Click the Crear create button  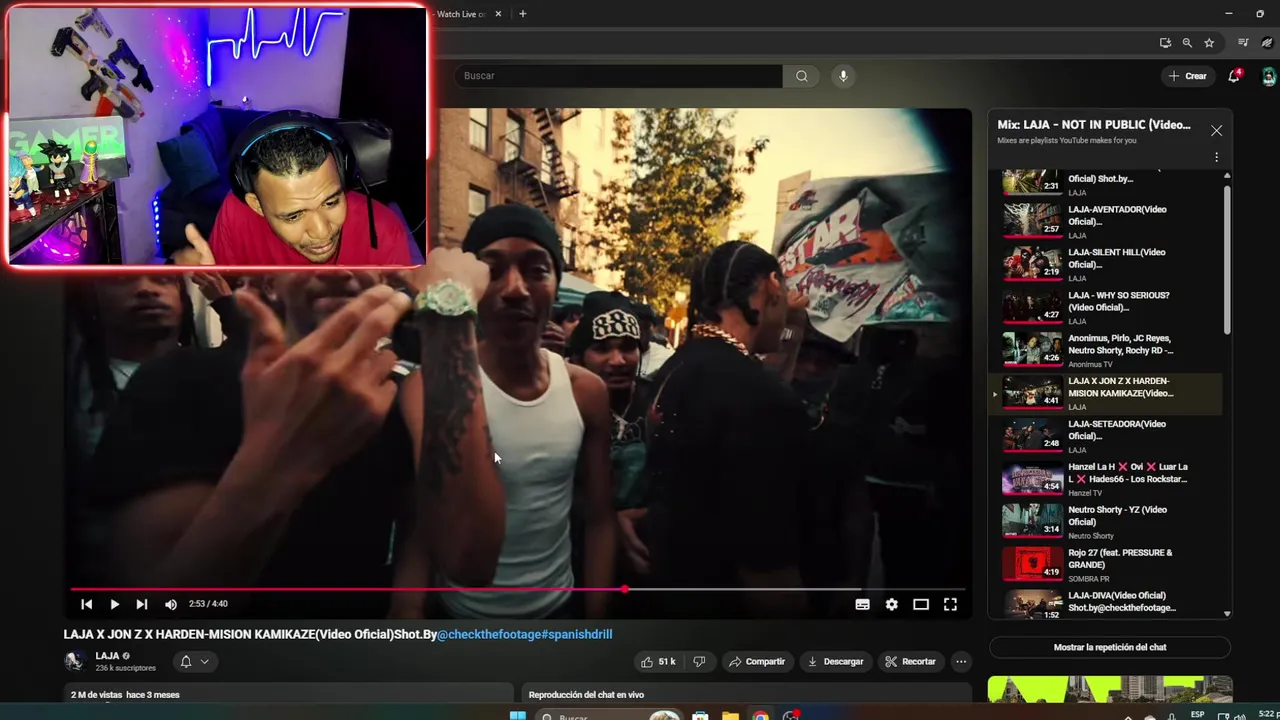pos(1188,76)
